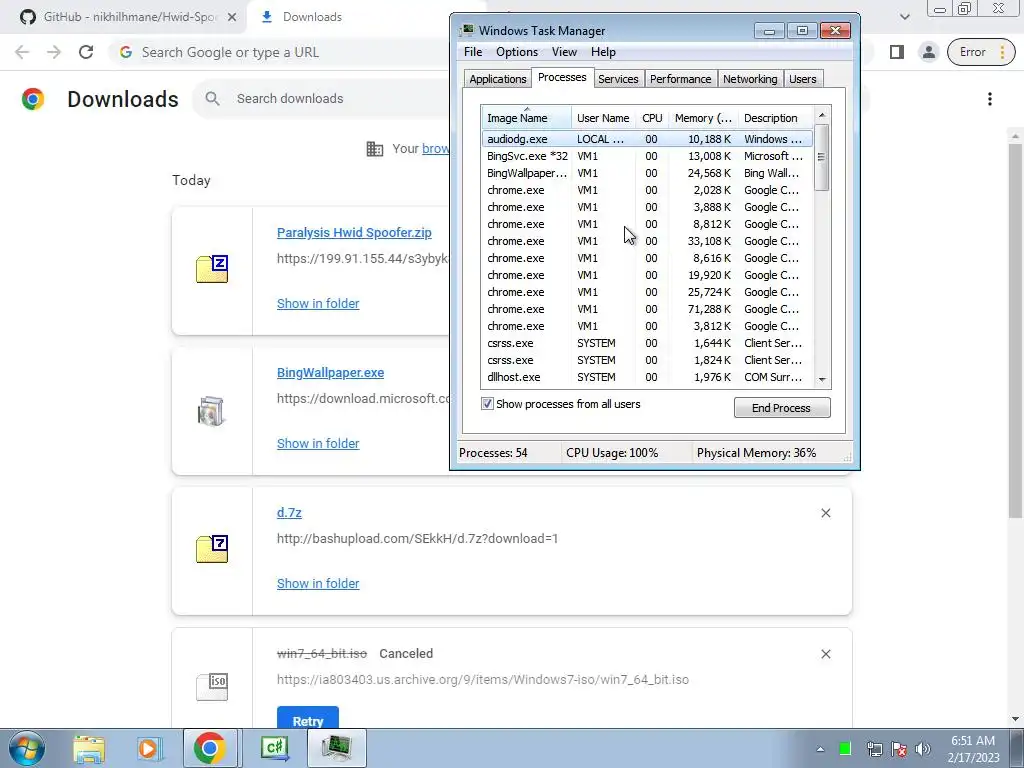
Task: Toggle Show processes from all users
Action: tap(487, 404)
